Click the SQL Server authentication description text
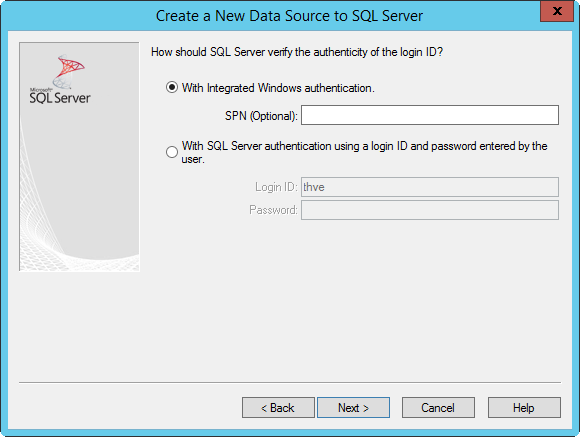Screen dimensions: 580x437 [364, 152]
